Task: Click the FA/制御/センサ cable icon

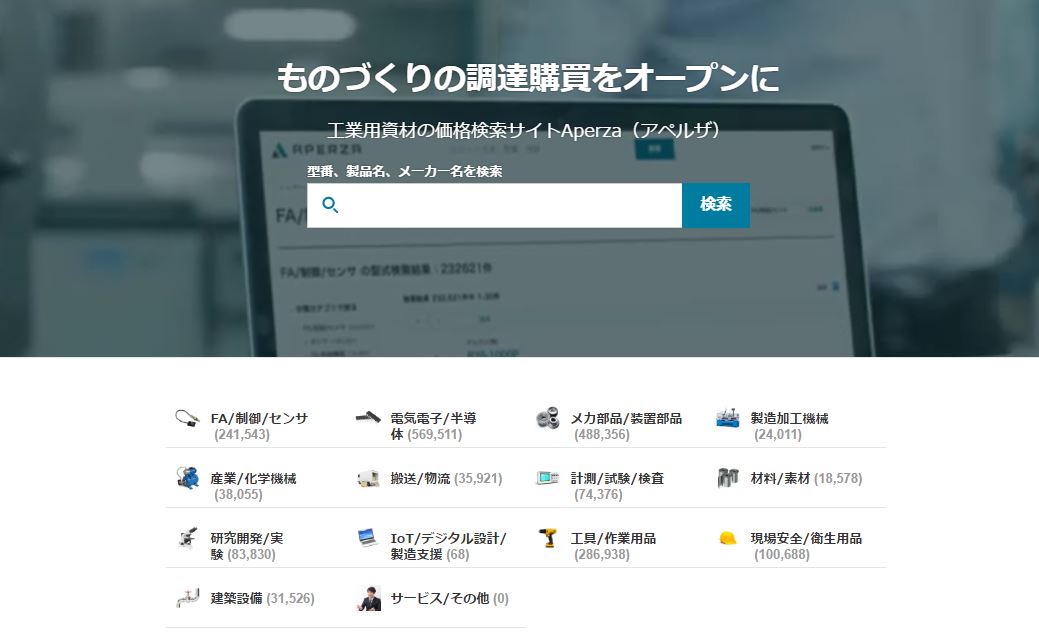Action: point(187,418)
